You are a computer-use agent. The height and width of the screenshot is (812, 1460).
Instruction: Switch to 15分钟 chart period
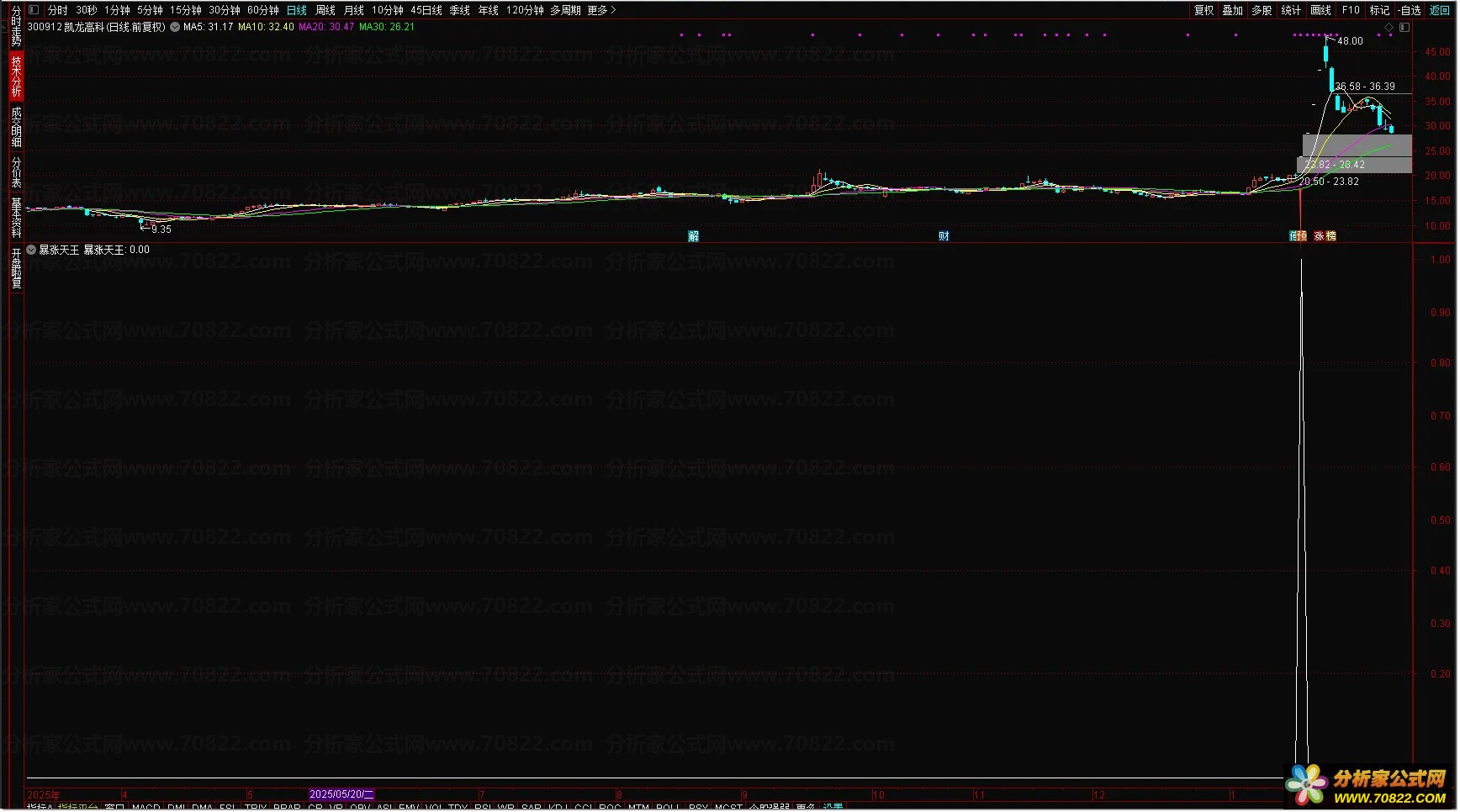click(186, 10)
